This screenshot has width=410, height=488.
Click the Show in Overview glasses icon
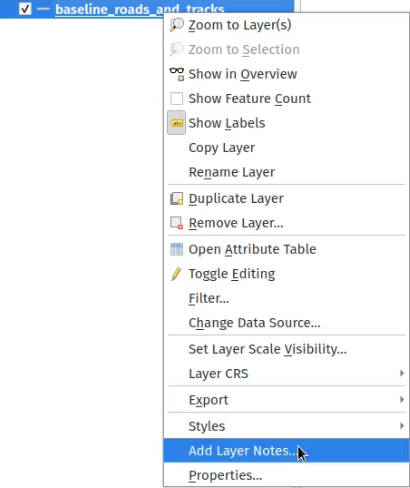coord(176,74)
